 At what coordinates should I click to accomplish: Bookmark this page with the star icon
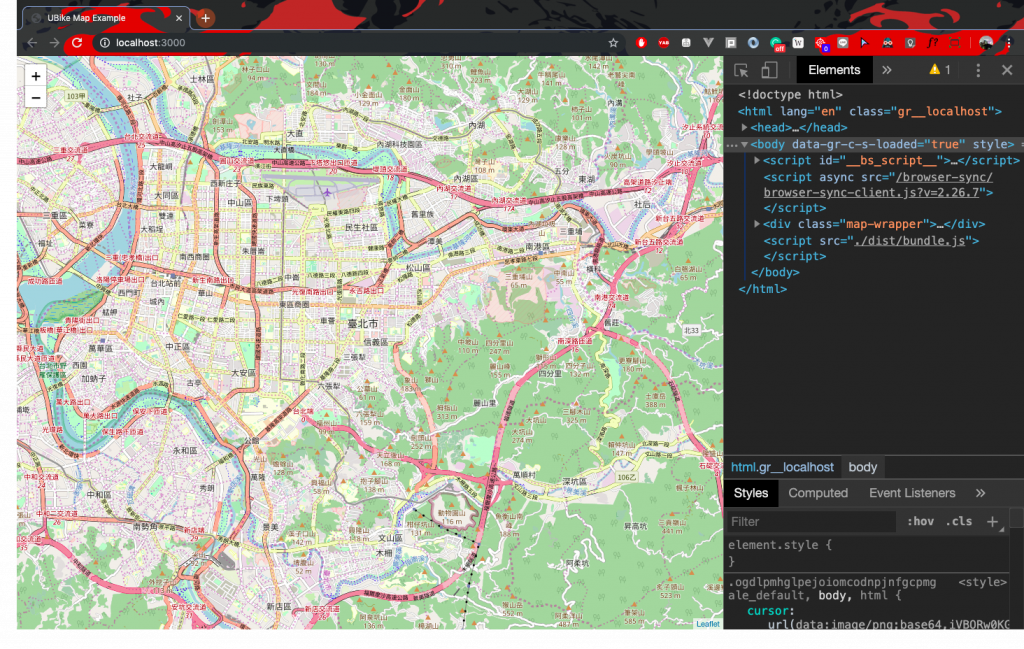613,43
